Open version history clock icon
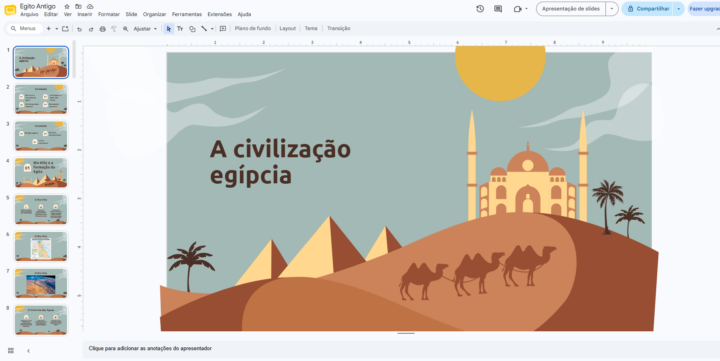 [480, 9]
